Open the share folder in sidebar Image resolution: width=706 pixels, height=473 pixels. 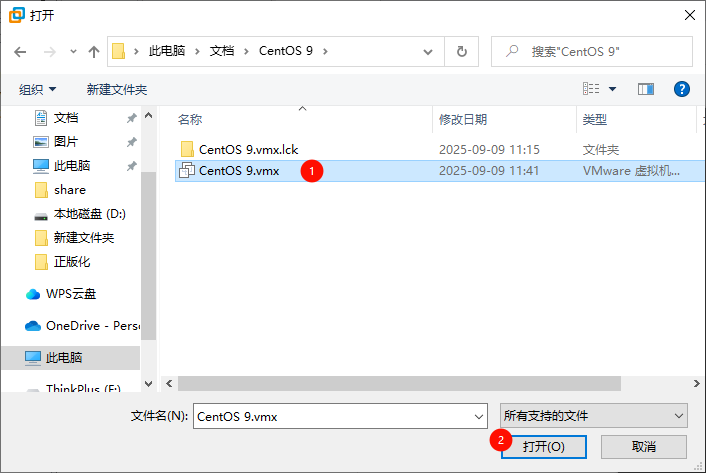[x=70, y=189]
